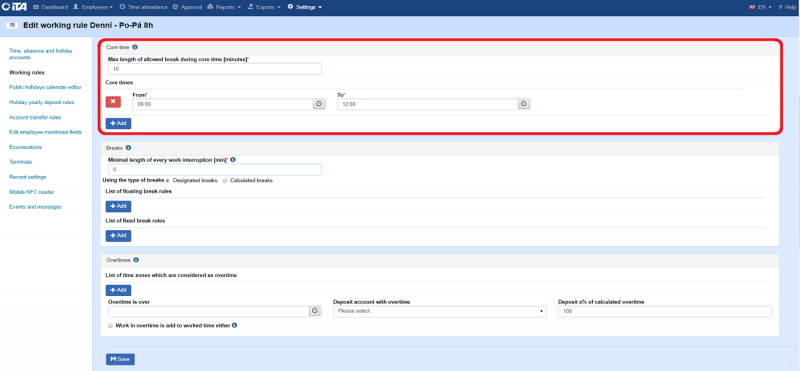Open Enumerations settings

26,147
